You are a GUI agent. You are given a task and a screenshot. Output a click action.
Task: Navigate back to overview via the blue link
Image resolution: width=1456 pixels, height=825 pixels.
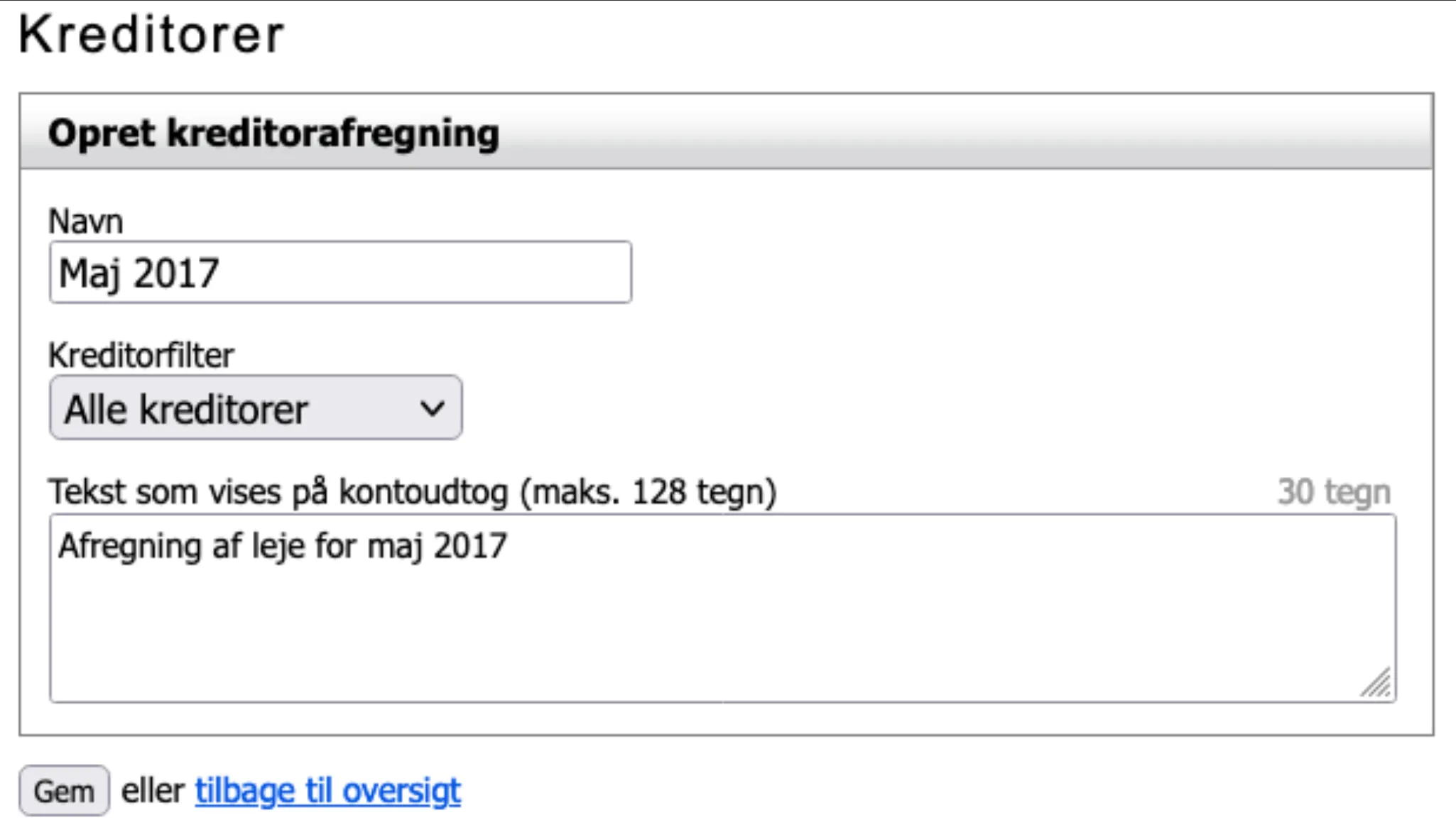[327, 790]
